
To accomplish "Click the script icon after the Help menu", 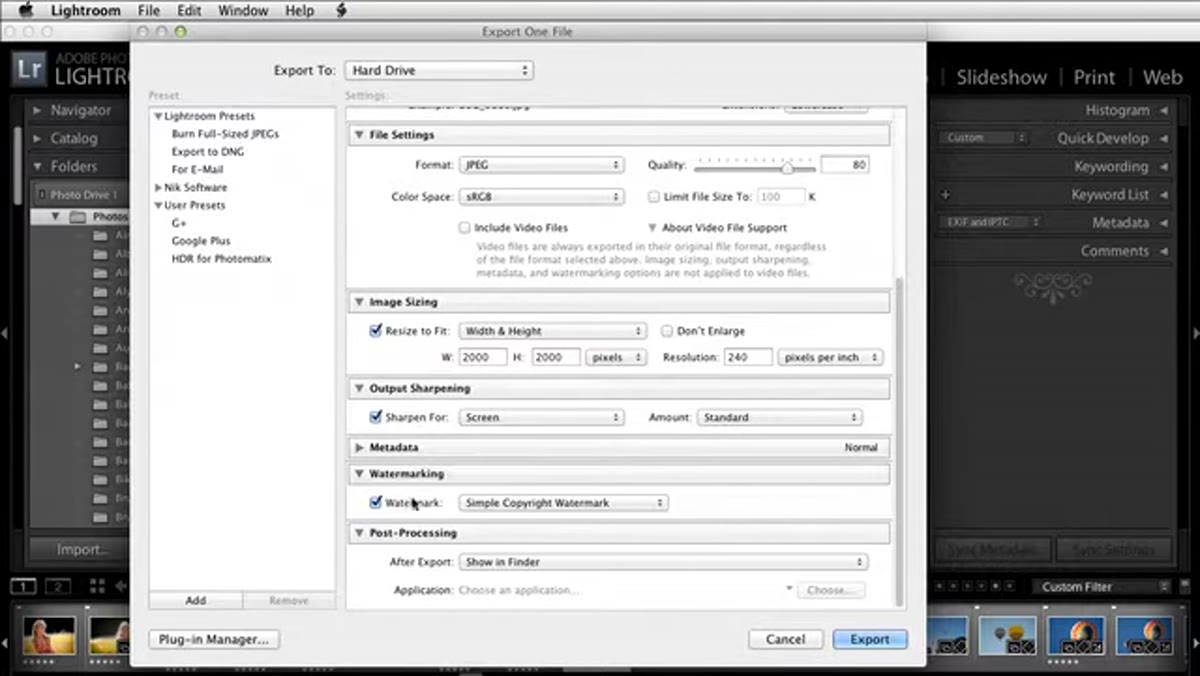I will (341, 11).
